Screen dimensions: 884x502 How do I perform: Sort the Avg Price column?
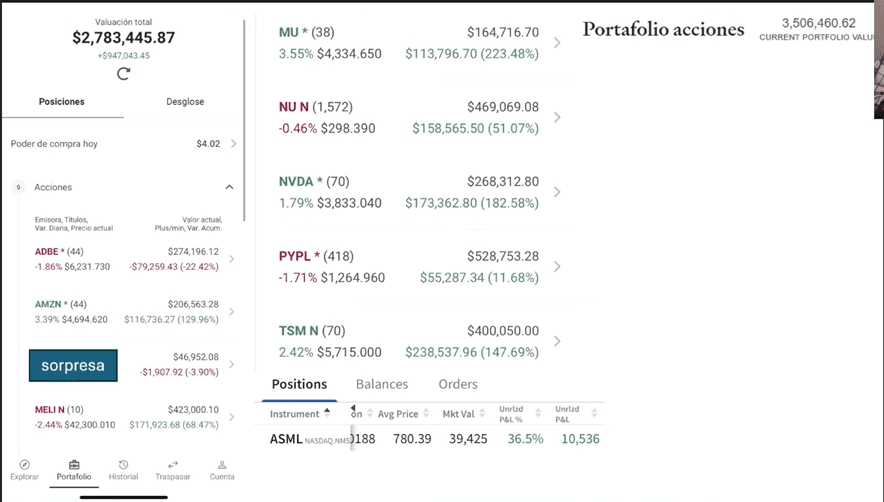(x=428, y=413)
